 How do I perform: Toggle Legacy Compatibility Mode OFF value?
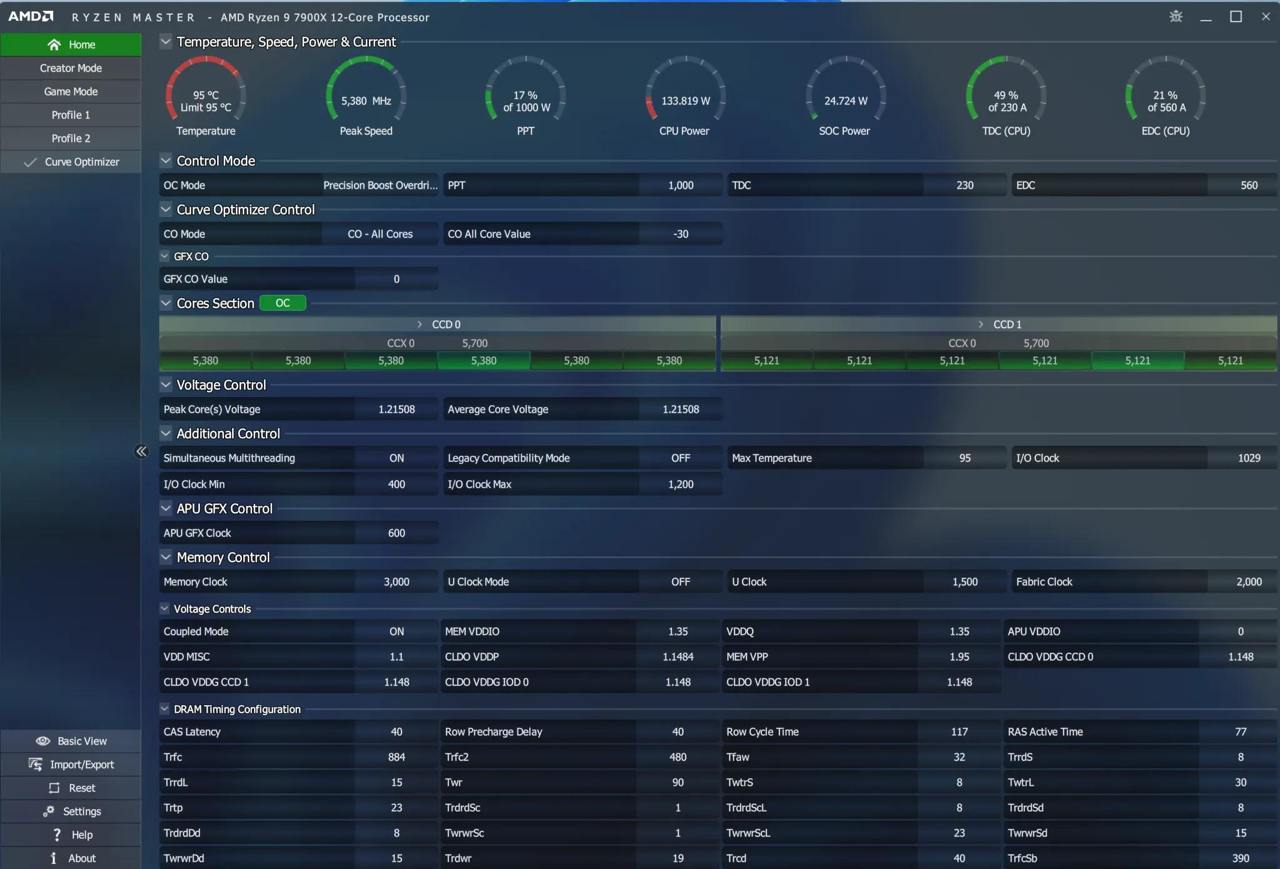(x=680, y=458)
